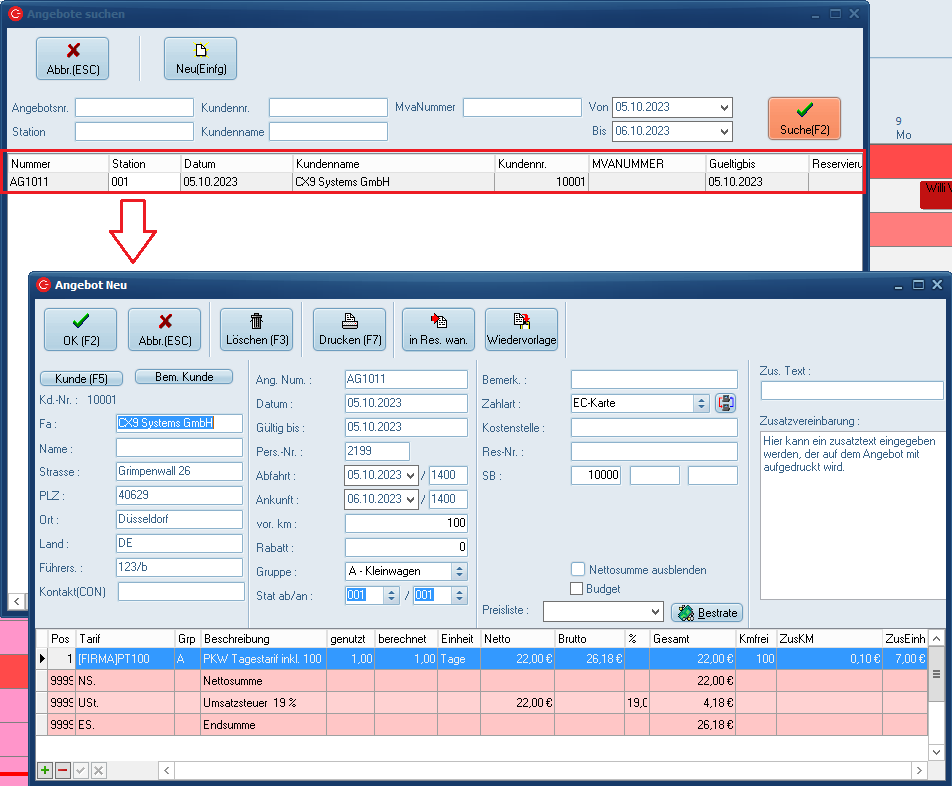This screenshot has height=786, width=952.
Task: Remove a row with the red minus icon
Action: coord(62,770)
